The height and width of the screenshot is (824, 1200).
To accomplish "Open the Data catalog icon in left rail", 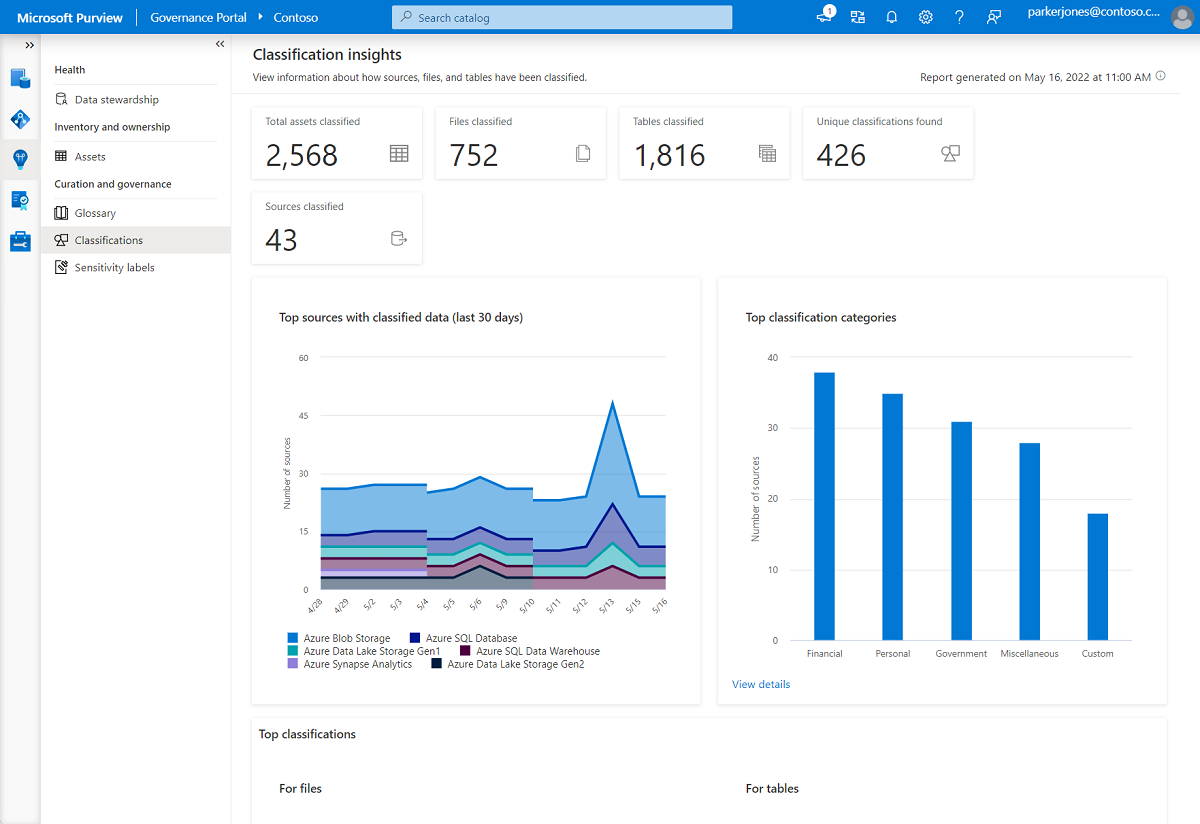I will (x=20, y=78).
